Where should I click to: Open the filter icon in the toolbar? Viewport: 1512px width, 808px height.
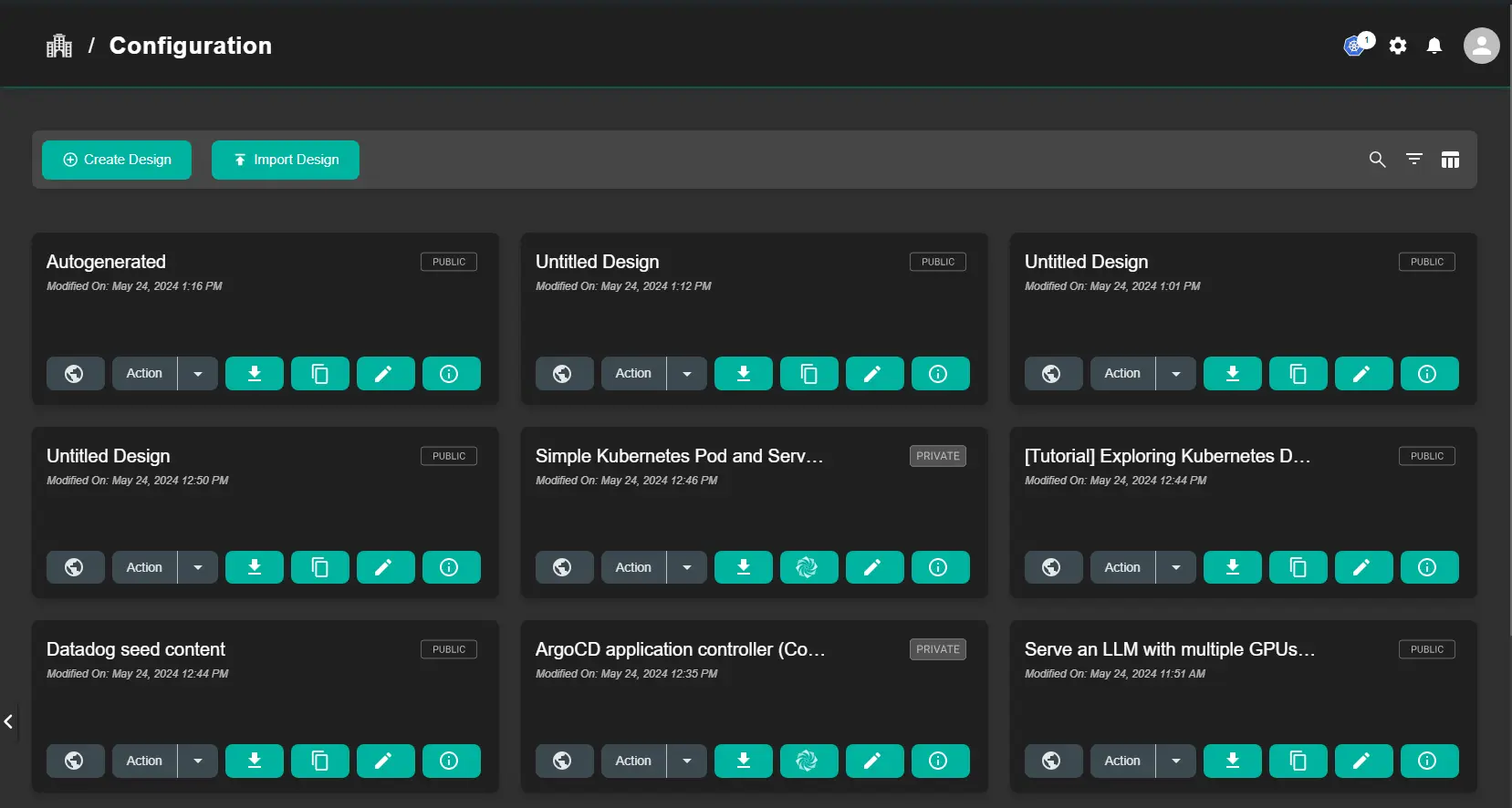1413,160
